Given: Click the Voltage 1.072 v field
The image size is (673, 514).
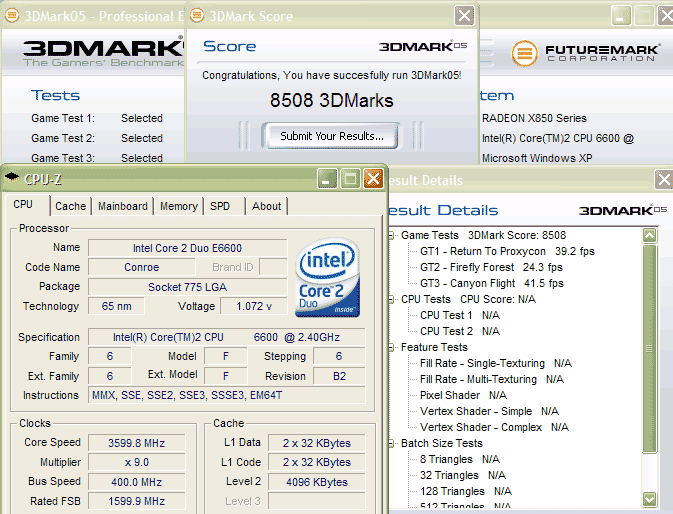Looking at the screenshot, I should point(254,306).
